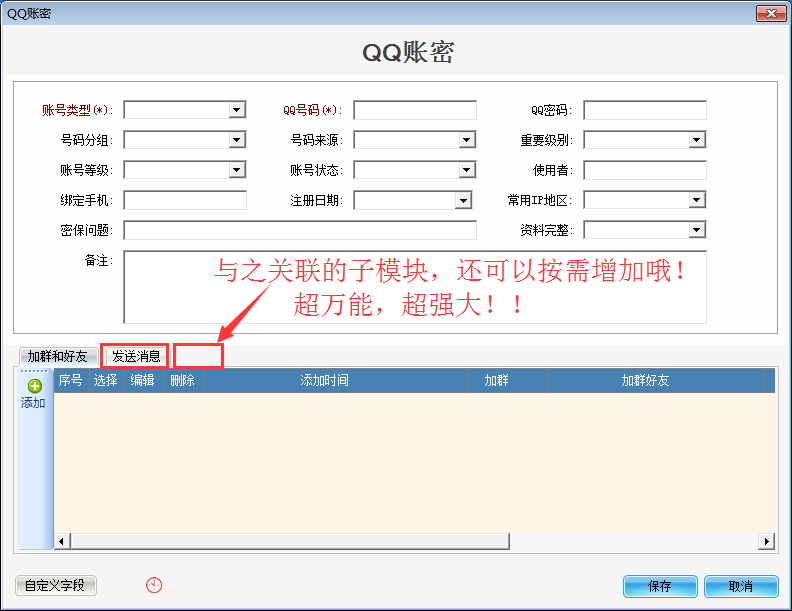
Task: Expand the 账号等级 dropdown
Action: point(236,170)
